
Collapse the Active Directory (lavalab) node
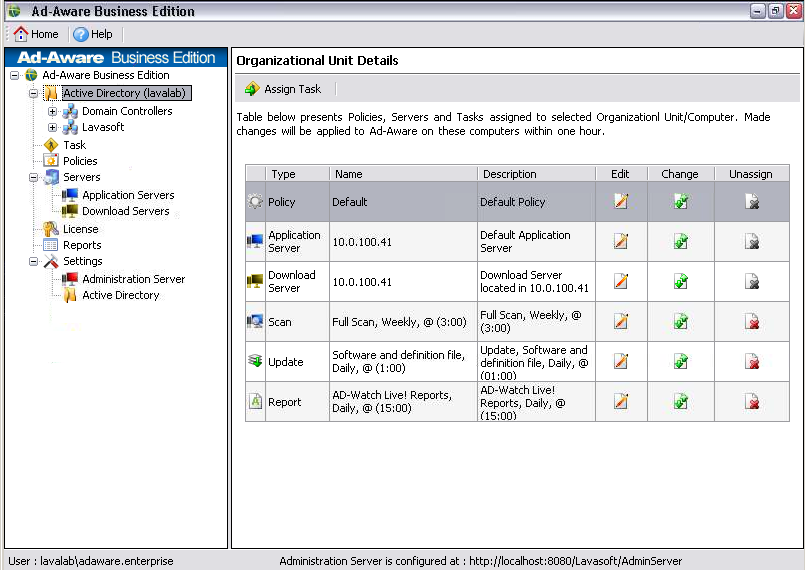click(33, 93)
